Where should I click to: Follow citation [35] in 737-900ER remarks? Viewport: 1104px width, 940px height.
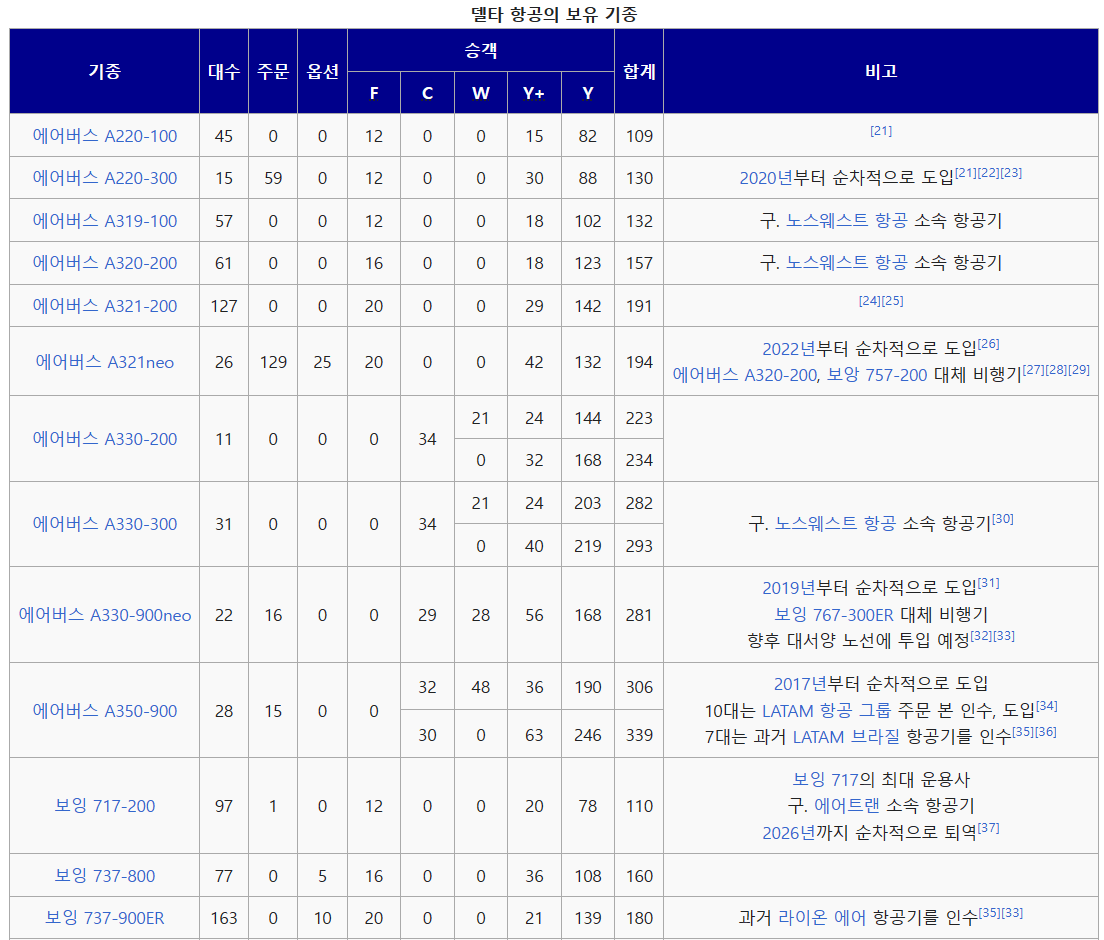[x=989, y=913]
